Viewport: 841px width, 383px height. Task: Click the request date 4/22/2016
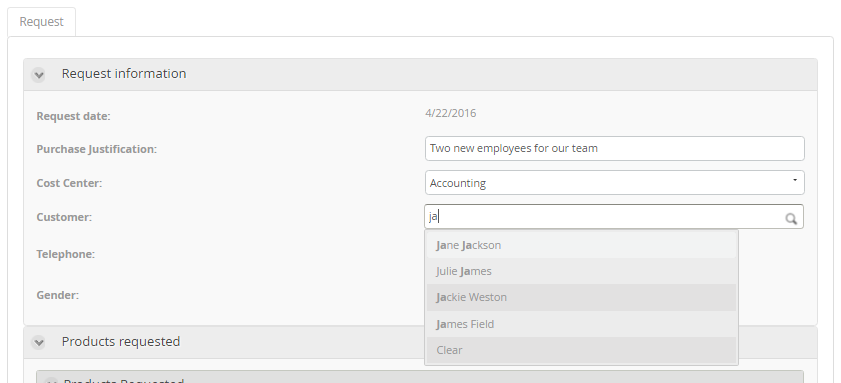point(451,113)
